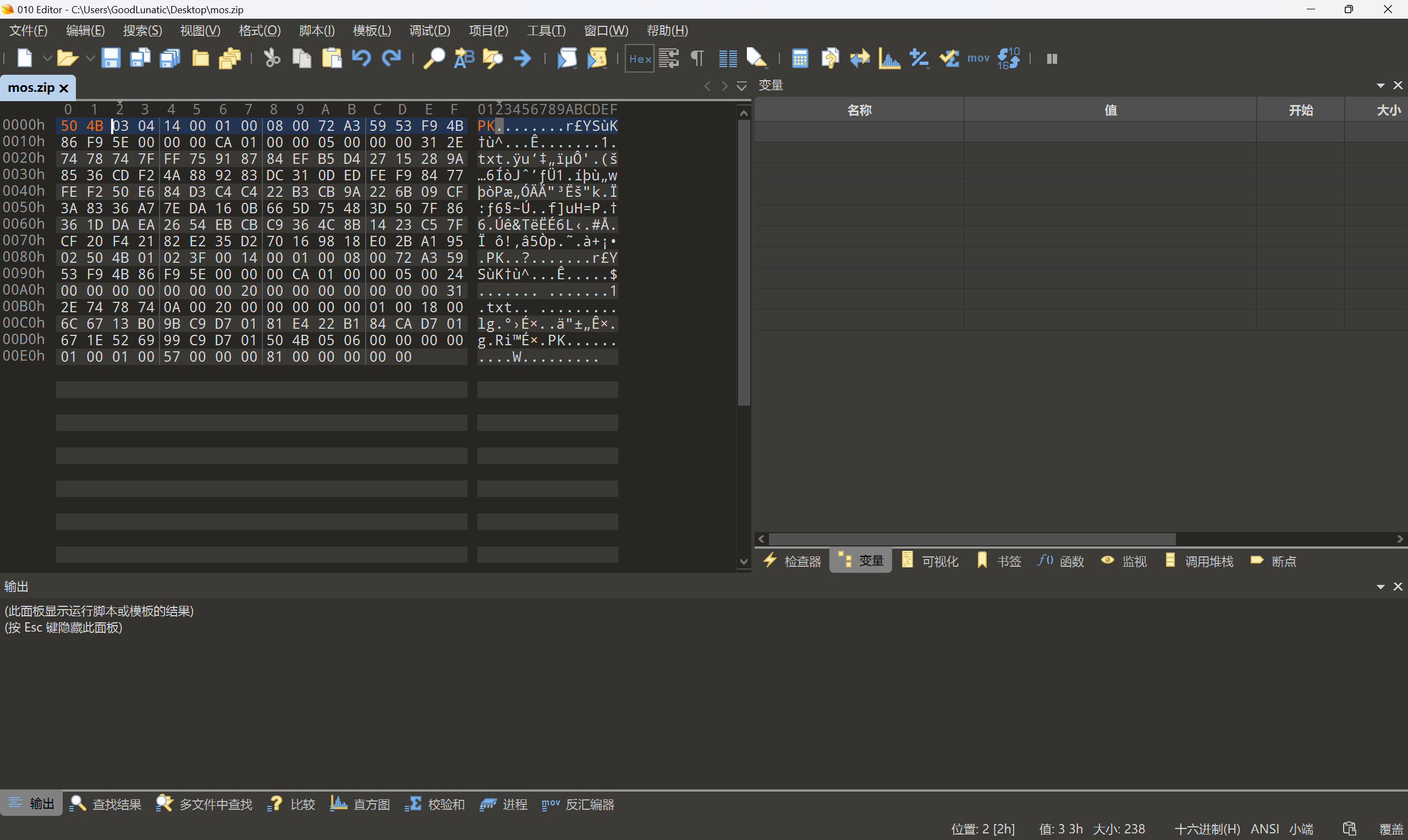Close the mos.zip tab
Screen dimensions: 1408x840
[x=63, y=89]
